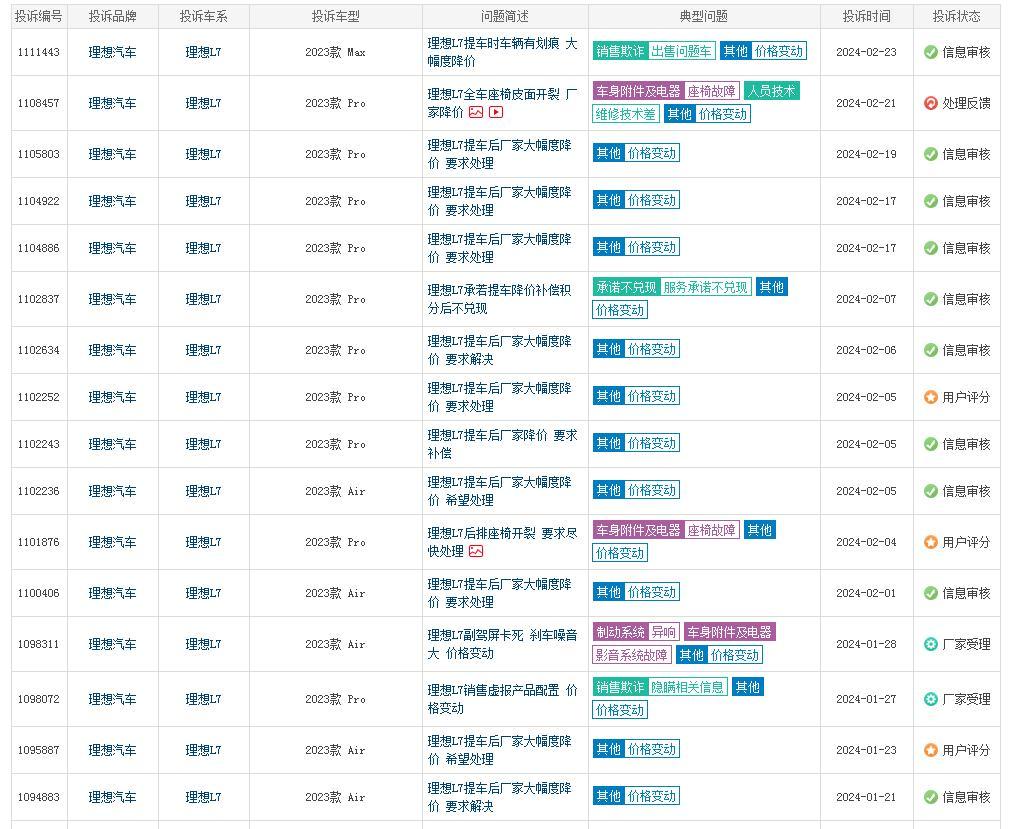
Task: Open complaint 理想L7提车时车辆有划痕 大幅度降价
Action: click(502, 52)
